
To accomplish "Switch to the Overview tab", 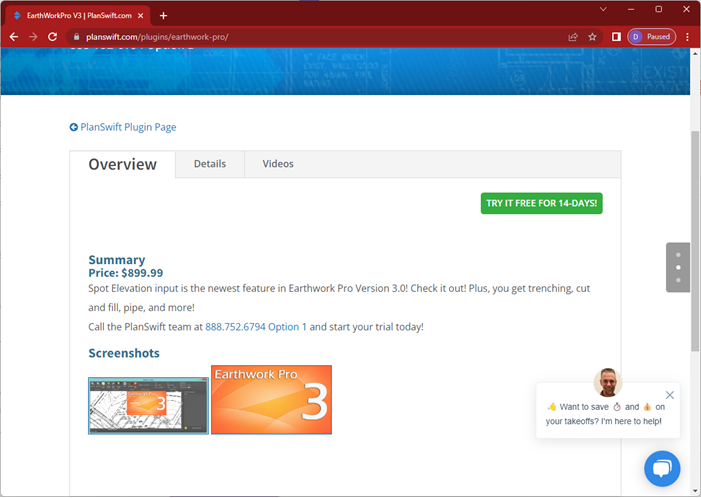I will coord(122,164).
